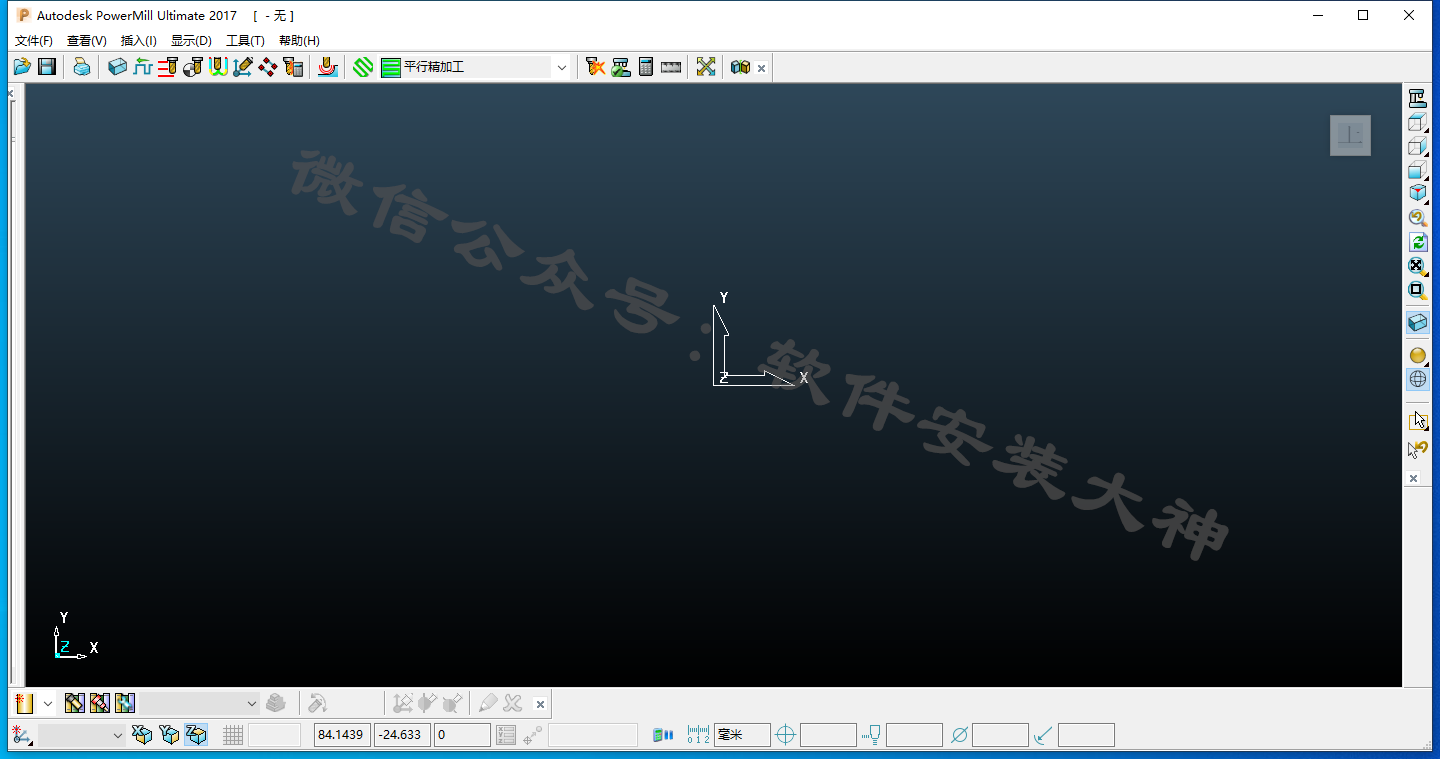The height and width of the screenshot is (759, 1440).
Task: Open 插入(I) menu
Action: [x=139, y=41]
